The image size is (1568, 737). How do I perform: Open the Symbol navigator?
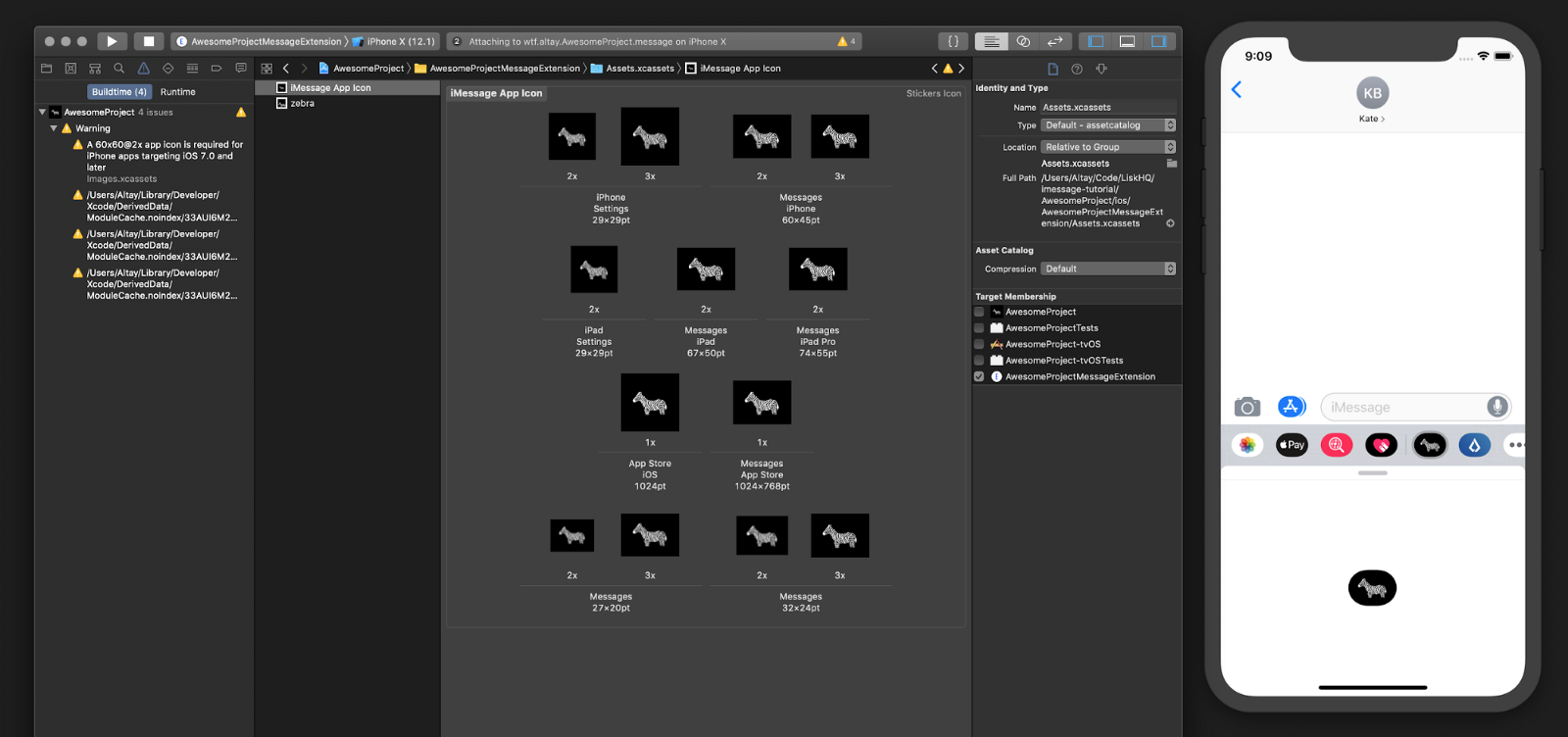[x=95, y=69]
